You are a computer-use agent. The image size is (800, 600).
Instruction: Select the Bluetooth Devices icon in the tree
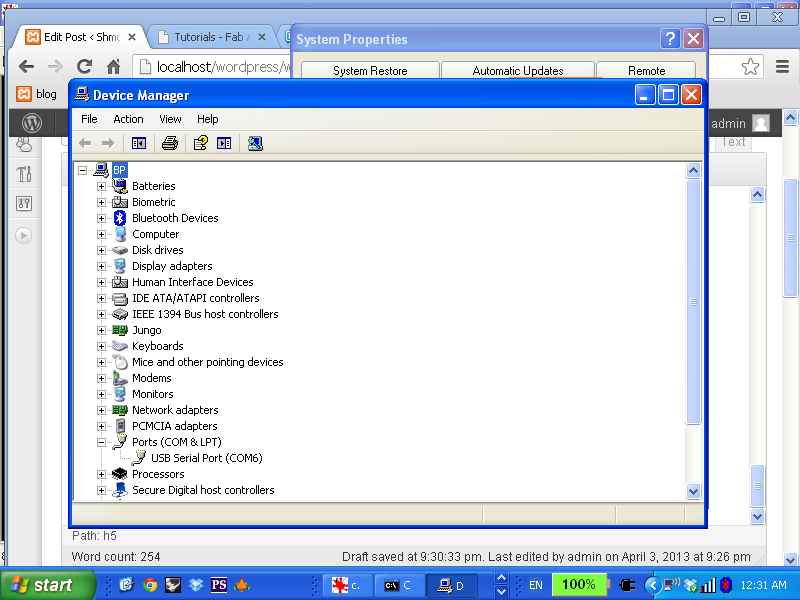tap(120, 218)
